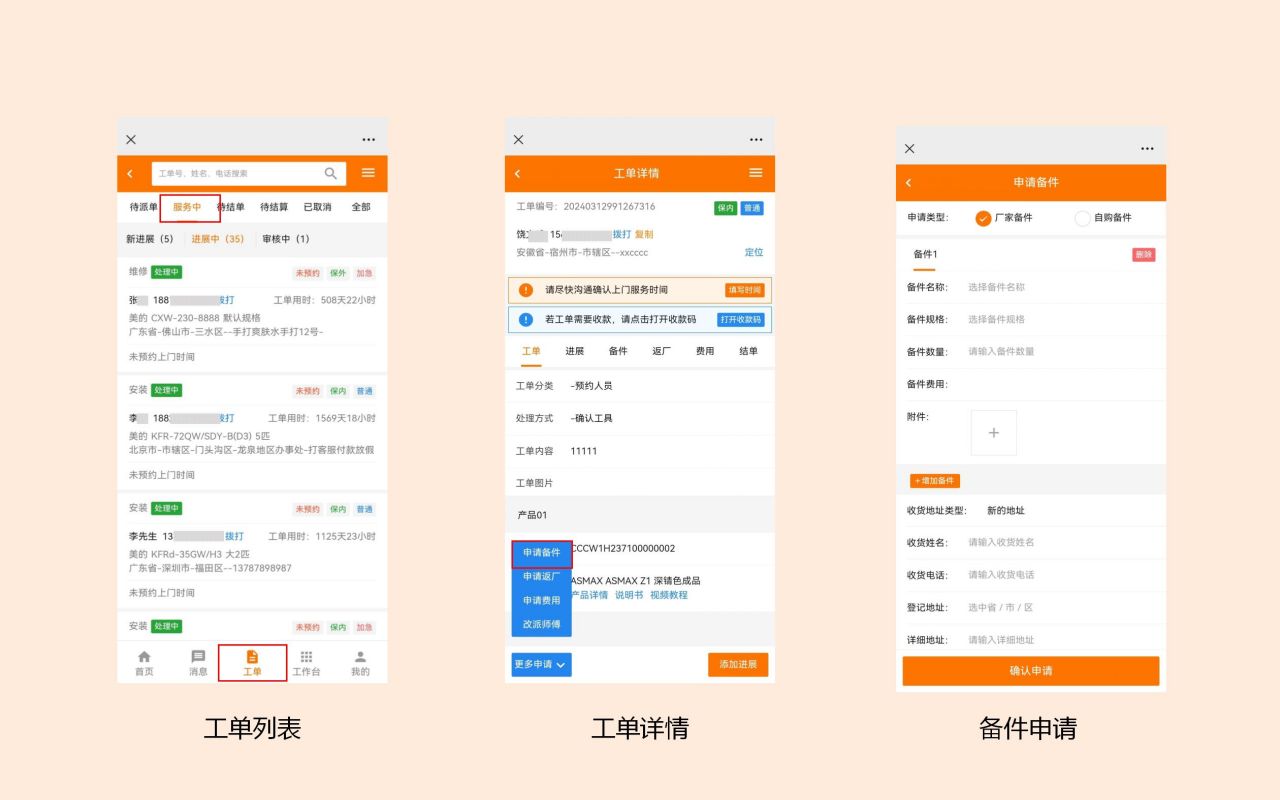Click the 请输入备件数量 input field

click(x=1063, y=352)
